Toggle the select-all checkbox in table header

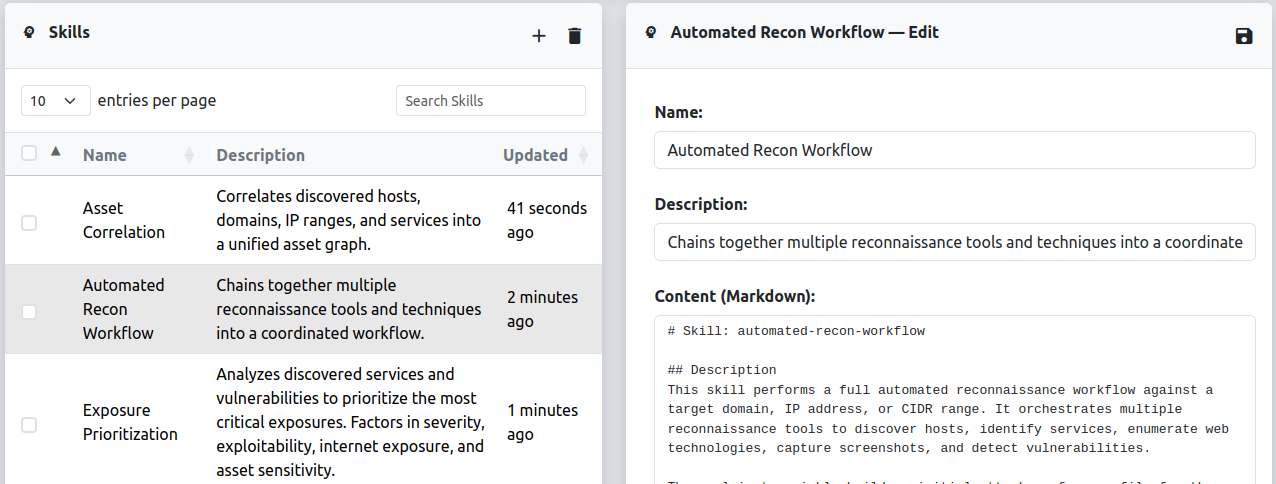pyautogui.click(x=29, y=153)
